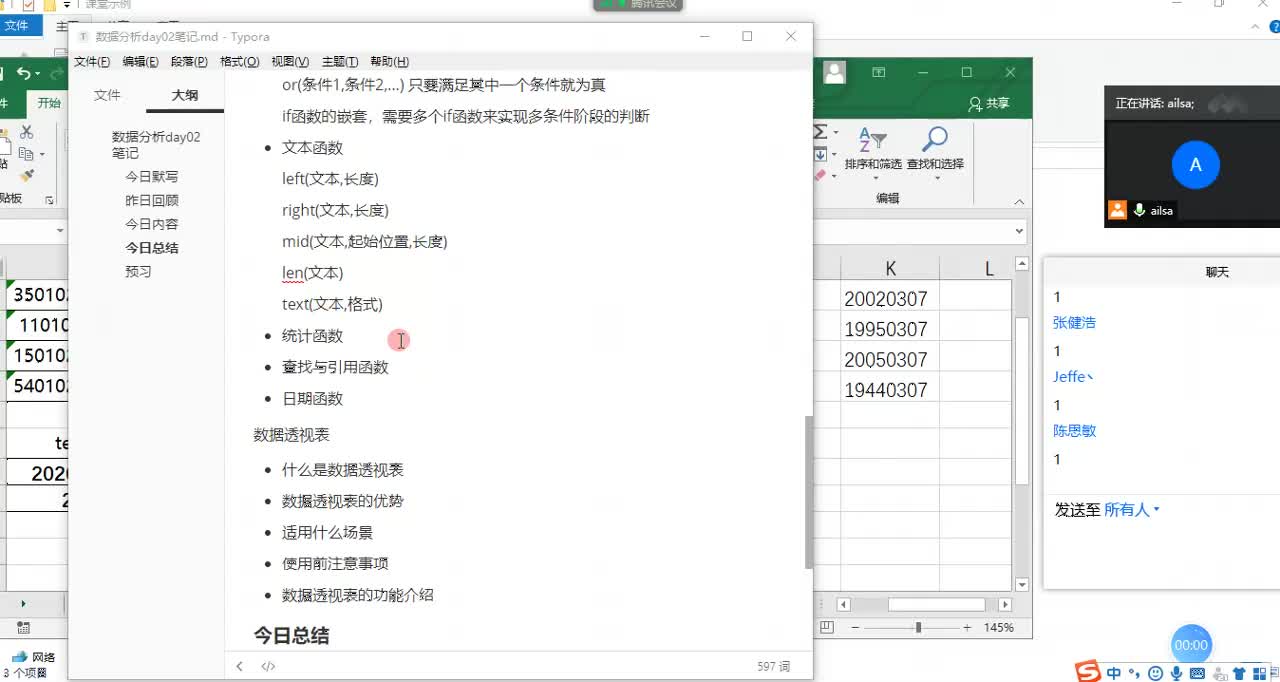Open the chat recipient dropdown 所有人
Image resolution: width=1280 pixels, height=682 pixels.
point(1132,510)
